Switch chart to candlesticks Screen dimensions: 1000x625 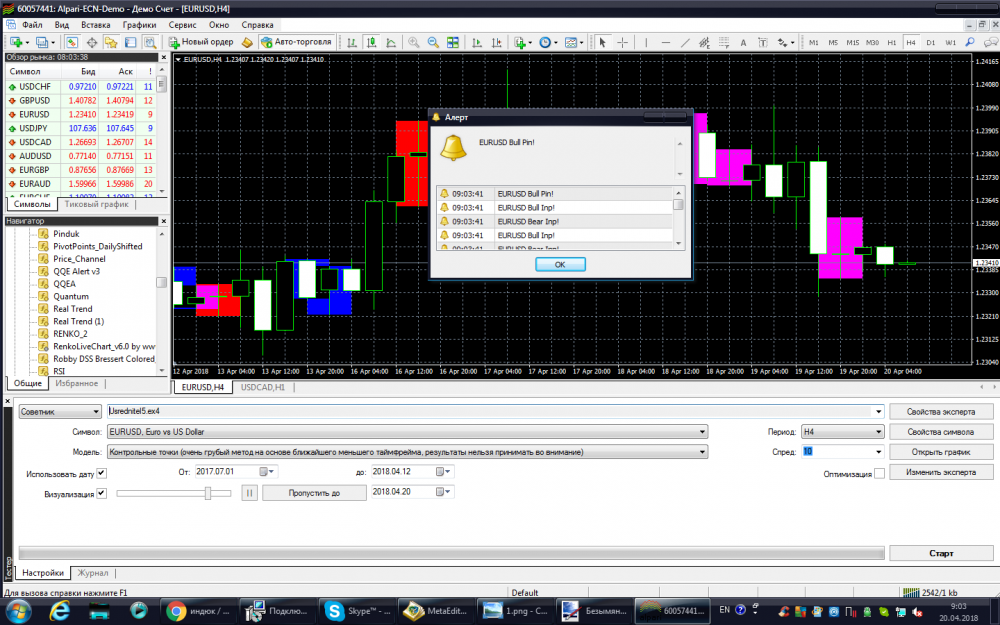coord(371,42)
